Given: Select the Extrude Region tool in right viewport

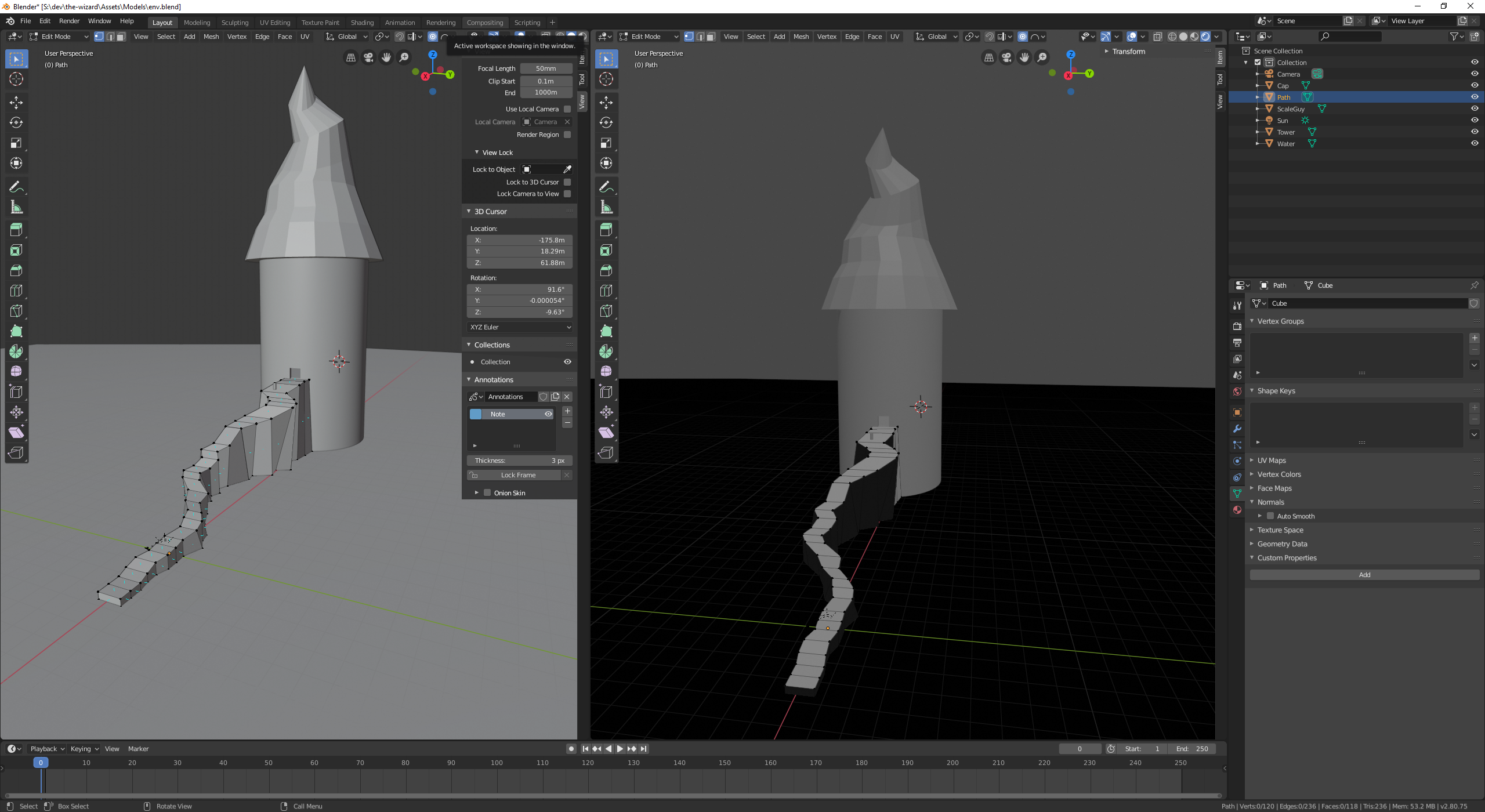Looking at the screenshot, I should [x=606, y=230].
